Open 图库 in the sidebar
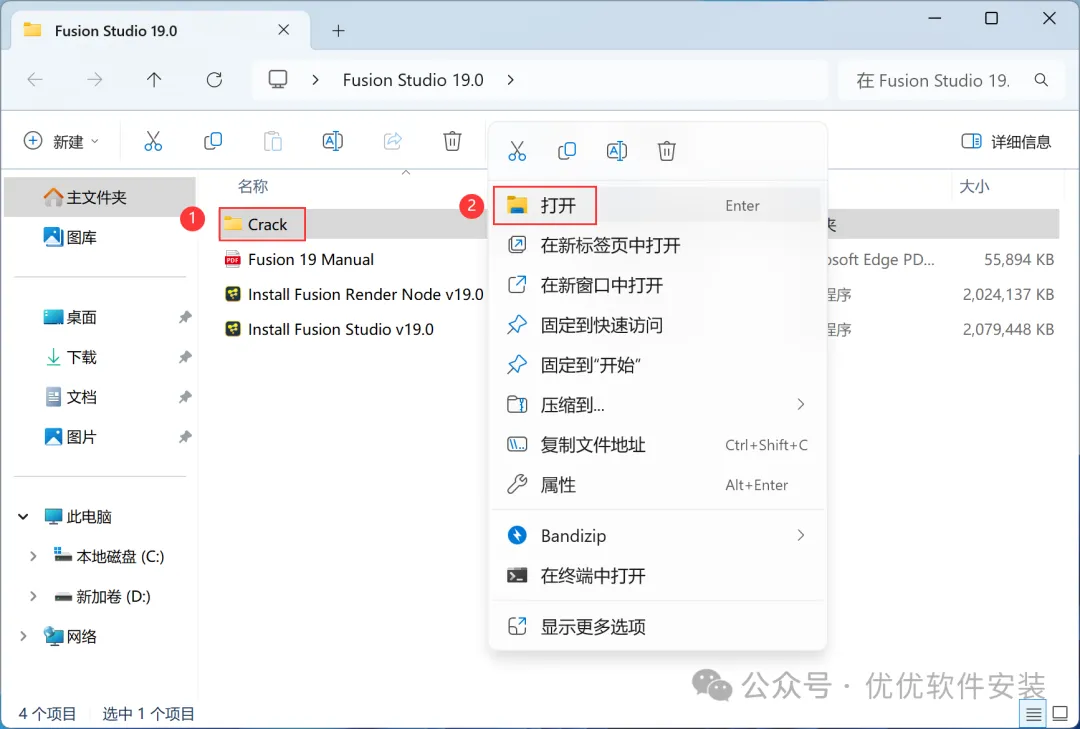The image size is (1080, 729). coord(99,237)
